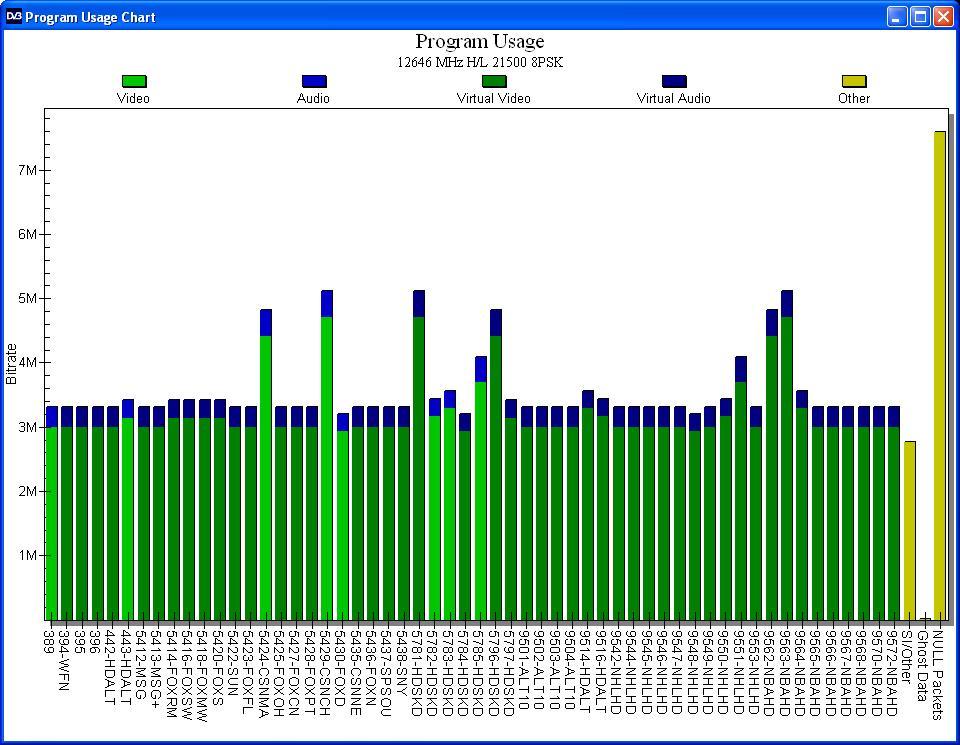This screenshot has width=960, height=745.
Task: Click the 5429-CSNCH bar in chart
Action: (327, 455)
